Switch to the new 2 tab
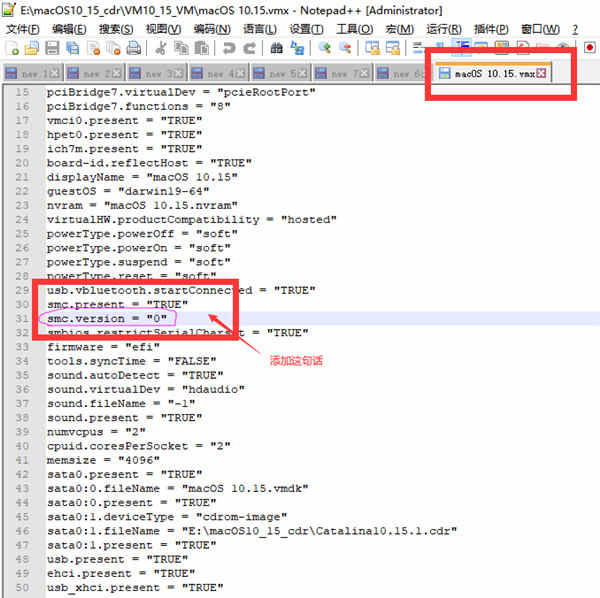 point(94,73)
